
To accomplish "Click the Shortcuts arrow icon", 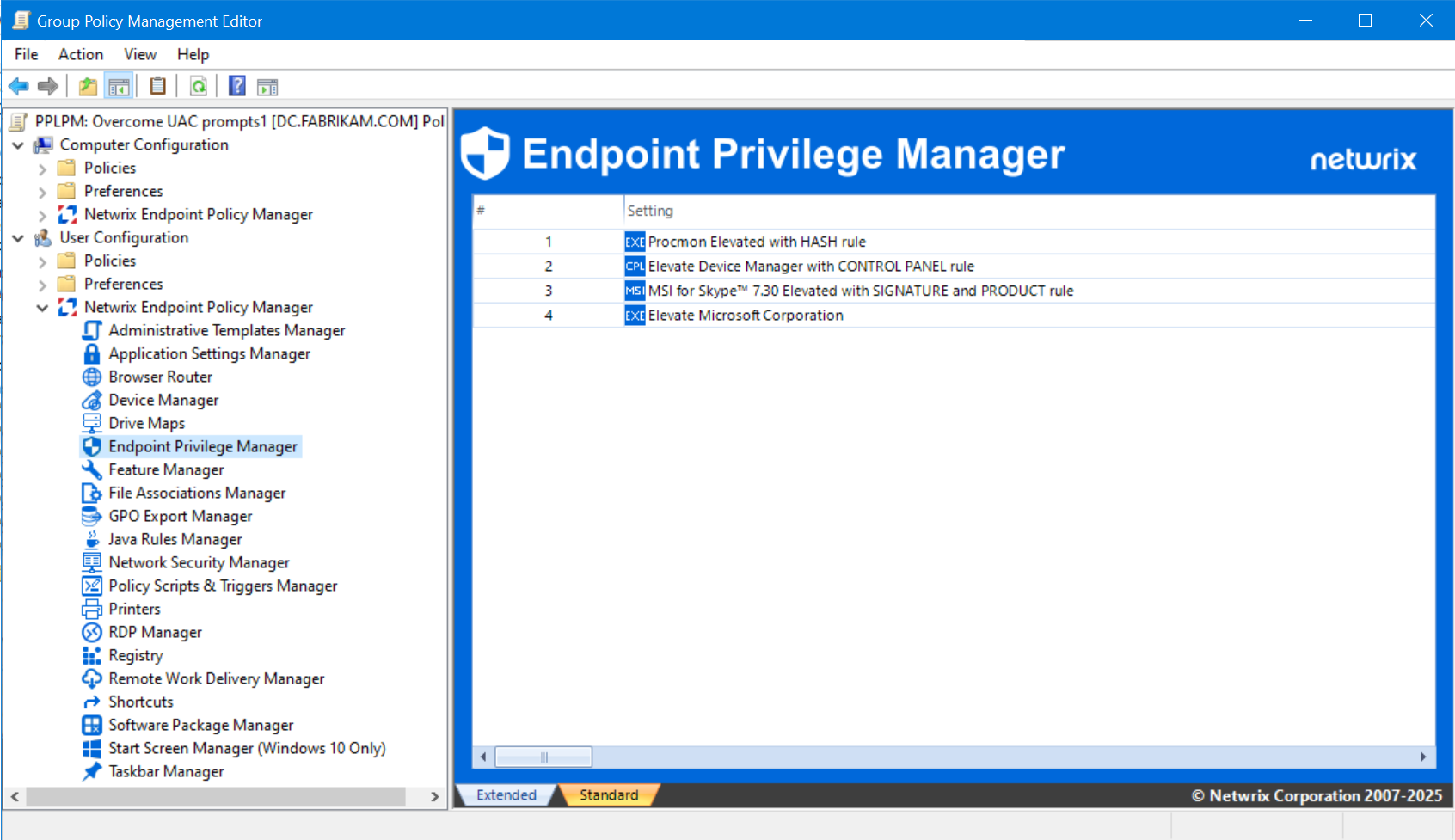I will [92, 702].
